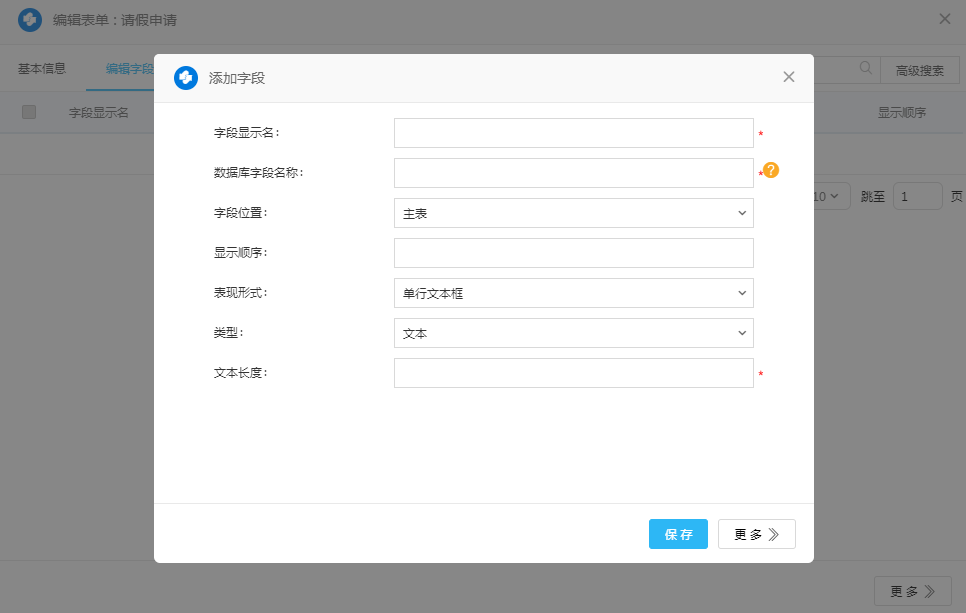
Task: Close the 编辑表单 window
Action: point(945,19)
